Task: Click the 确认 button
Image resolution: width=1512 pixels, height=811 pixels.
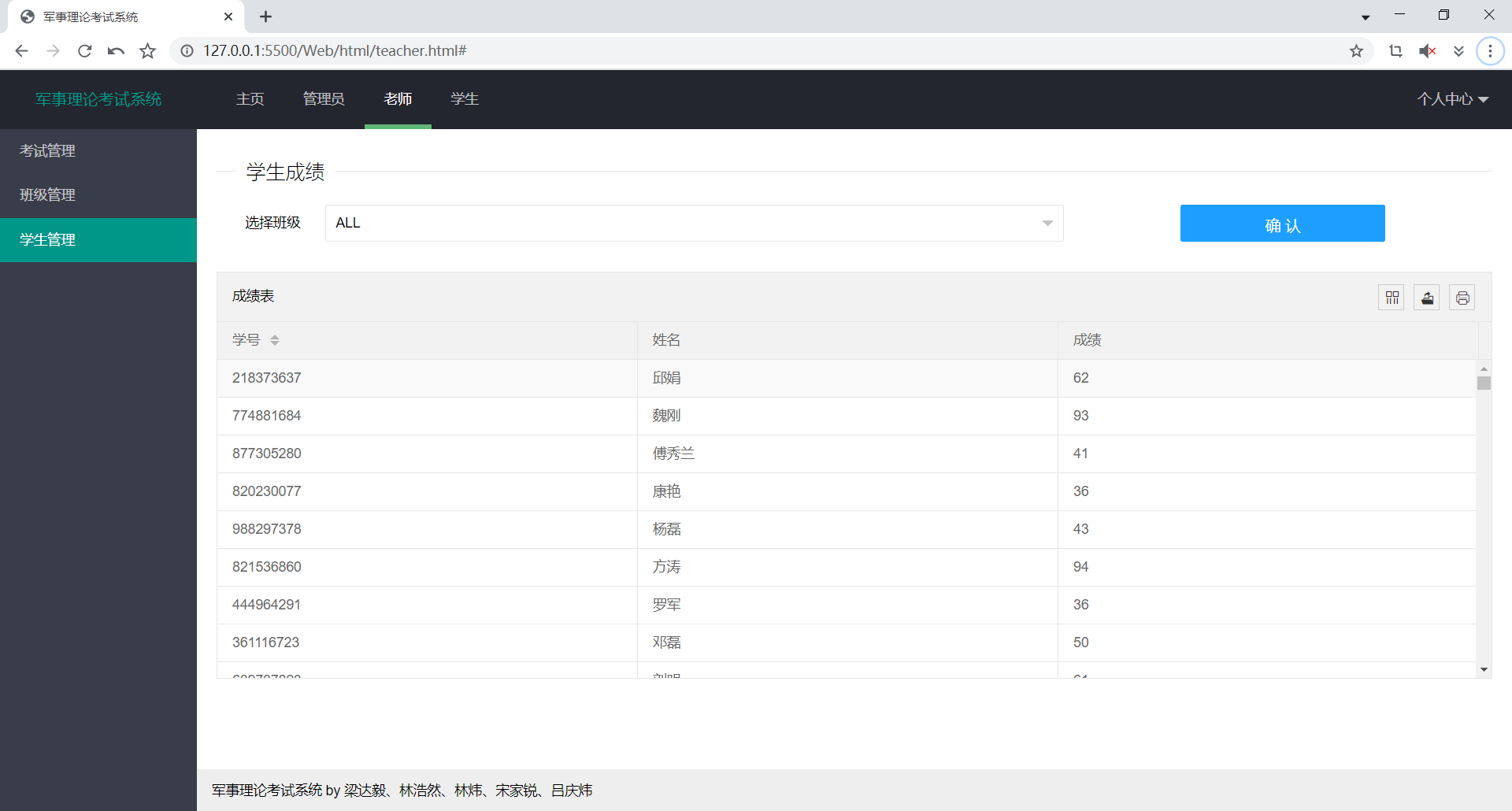Action: coord(1282,223)
